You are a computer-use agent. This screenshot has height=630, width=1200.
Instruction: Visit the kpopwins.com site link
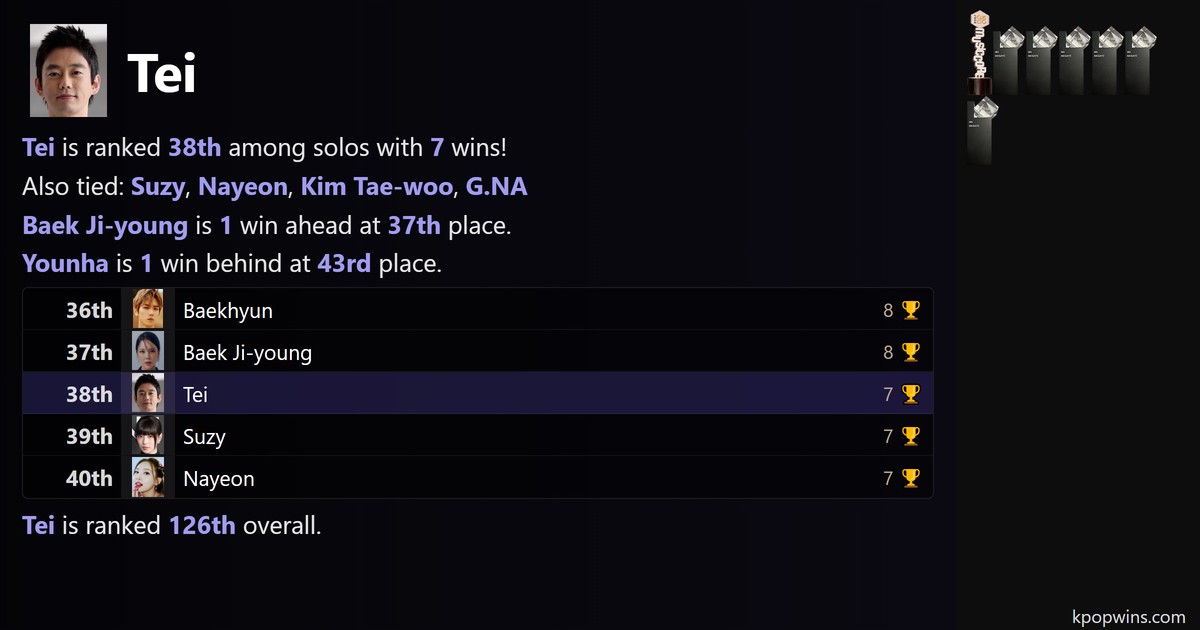tap(1127, 617)
